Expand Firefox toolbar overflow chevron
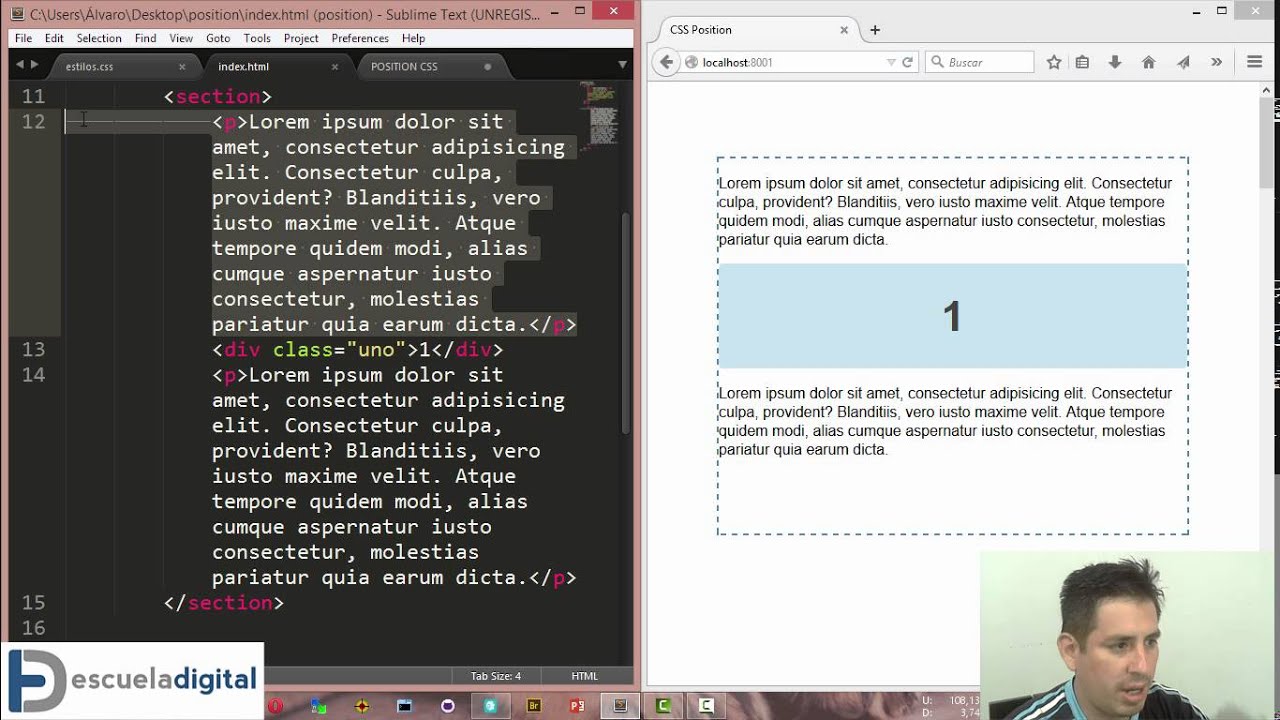This screenshot has height=720, width=1280. 1216,62
